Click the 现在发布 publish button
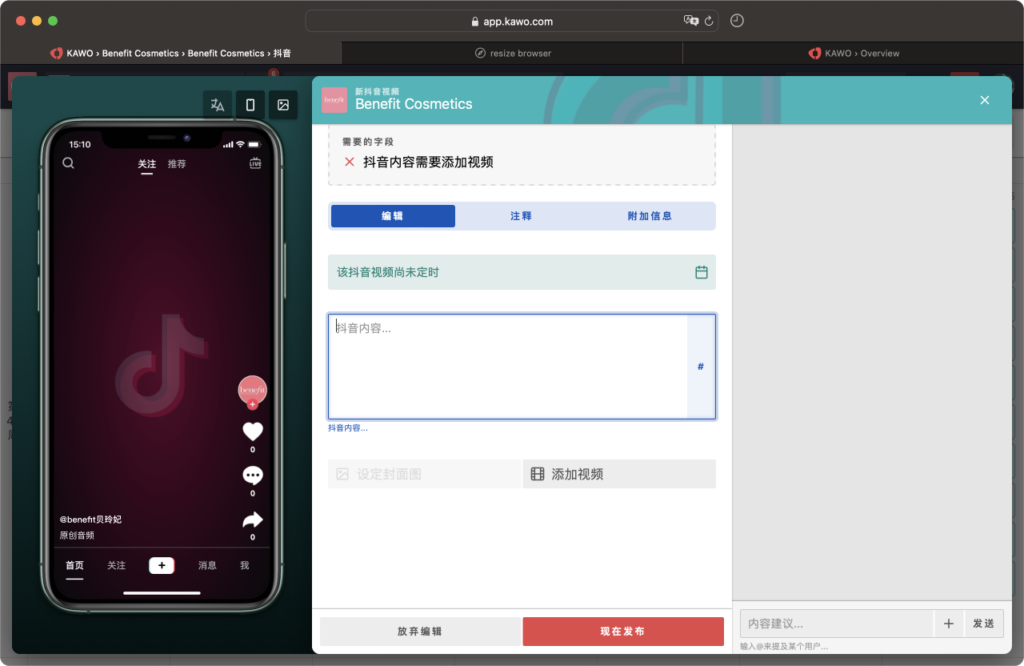The image size is (1024, 666). click(x=623, y=631)
